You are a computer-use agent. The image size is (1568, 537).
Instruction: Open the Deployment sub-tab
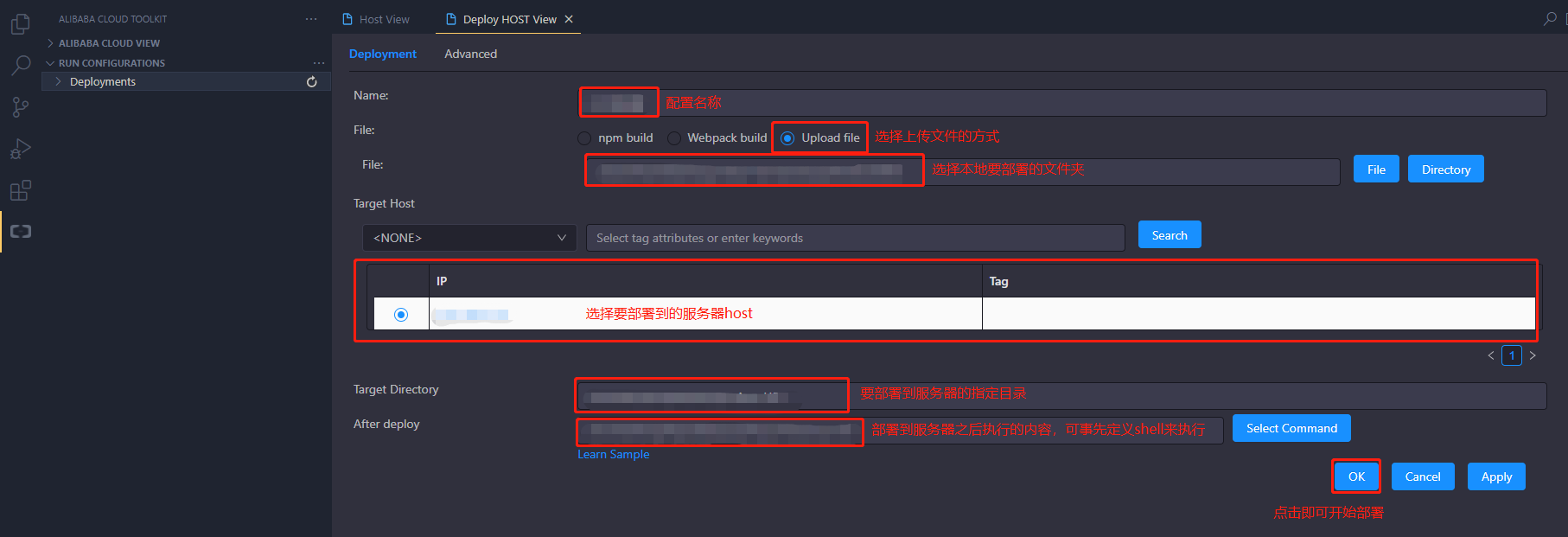383,54
